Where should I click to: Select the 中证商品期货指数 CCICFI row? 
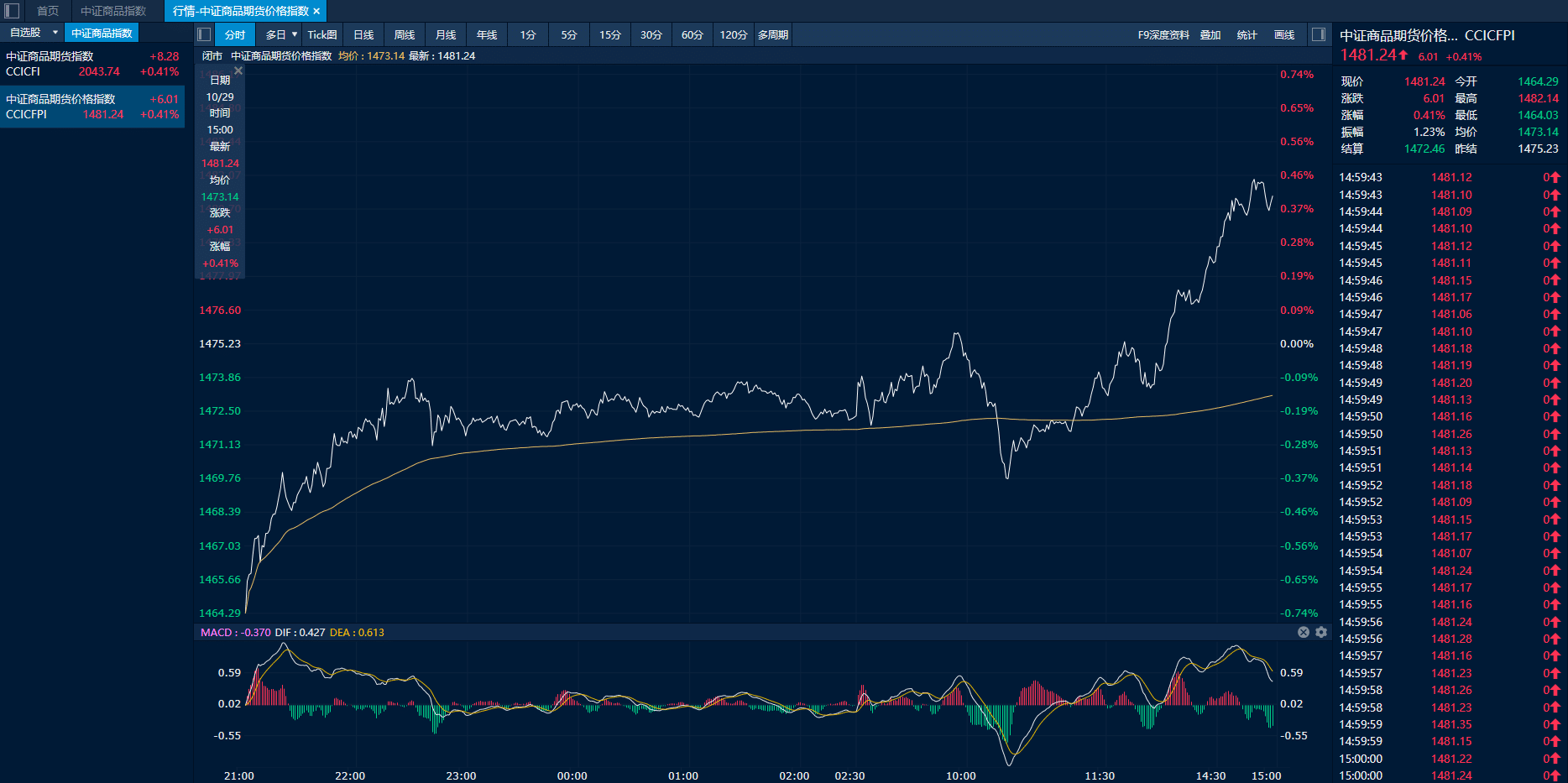click(91, 64)
